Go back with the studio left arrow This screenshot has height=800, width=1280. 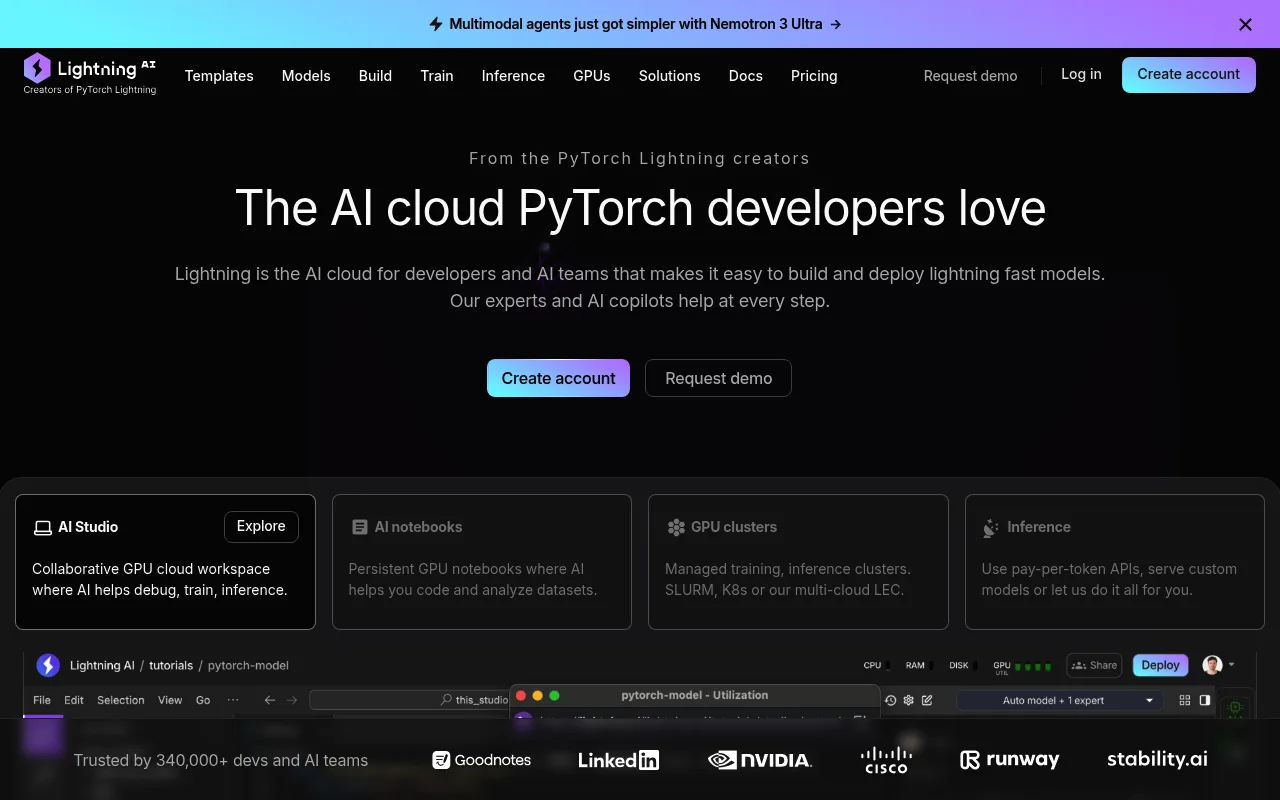click(x=270, y=700)
